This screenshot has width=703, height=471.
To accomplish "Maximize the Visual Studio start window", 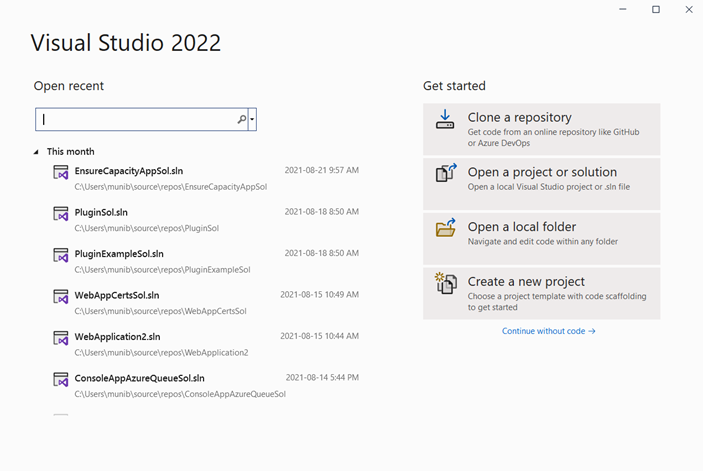I will [x=655, y=9].
